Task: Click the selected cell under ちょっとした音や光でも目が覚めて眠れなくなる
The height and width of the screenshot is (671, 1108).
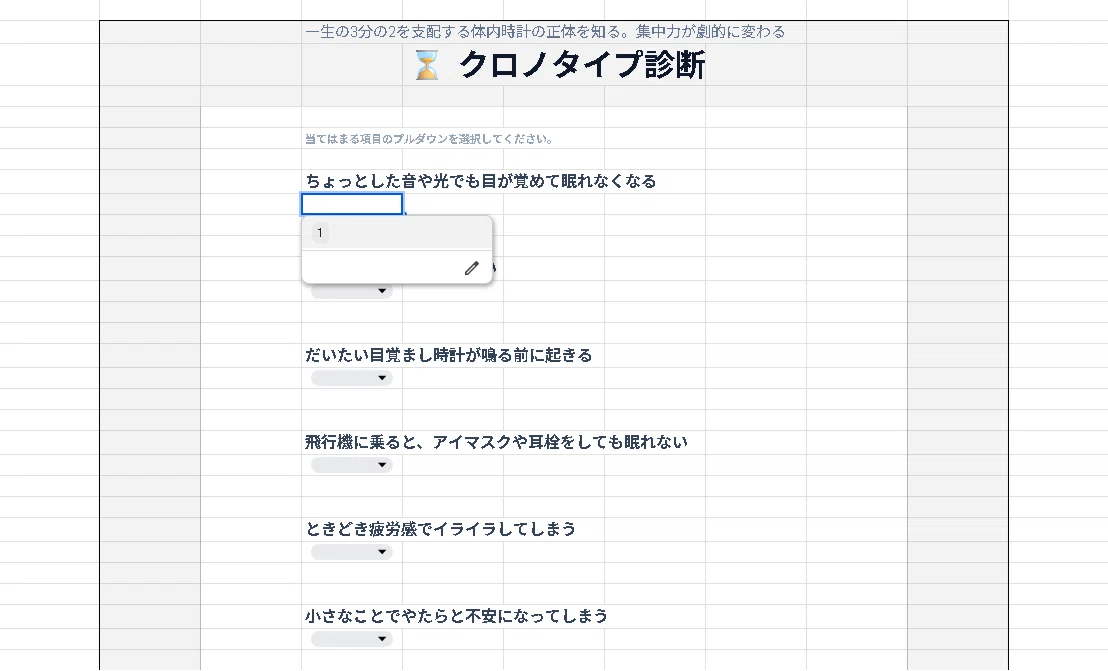Action: pyautogui.click(x=352, y=204)
